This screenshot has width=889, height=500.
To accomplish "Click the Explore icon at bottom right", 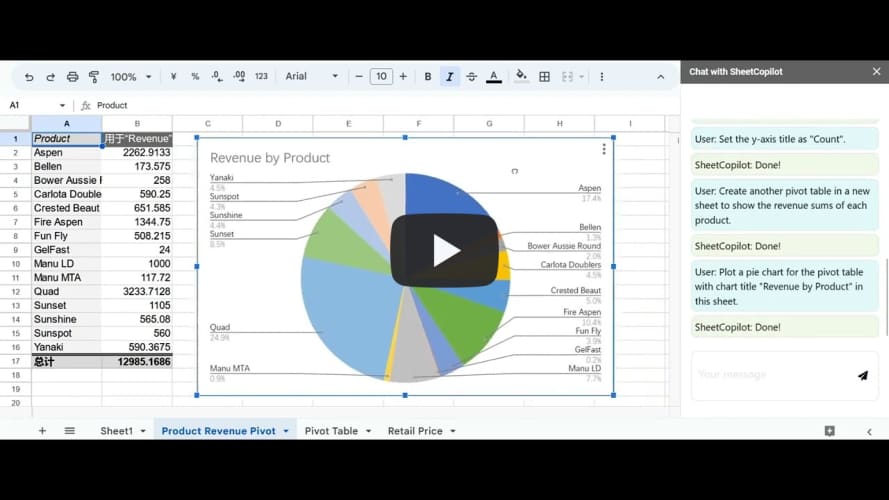I will tap(829, 431).
